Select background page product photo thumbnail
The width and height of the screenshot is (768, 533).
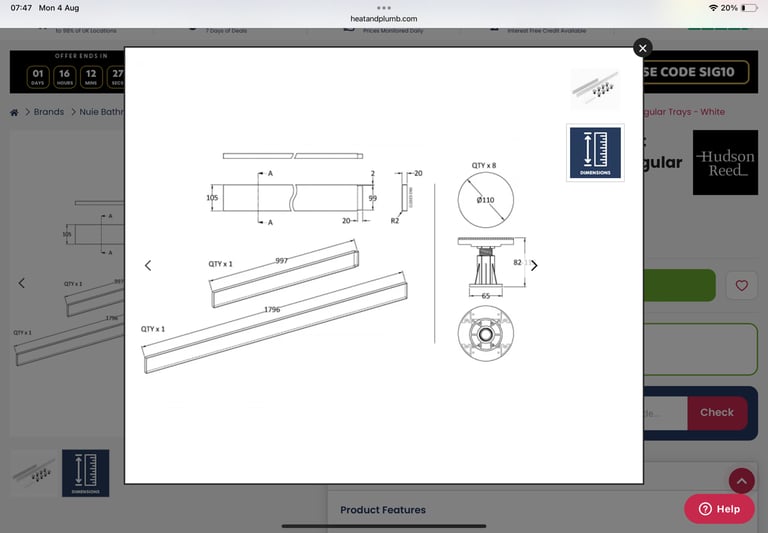tap(34, 473)
